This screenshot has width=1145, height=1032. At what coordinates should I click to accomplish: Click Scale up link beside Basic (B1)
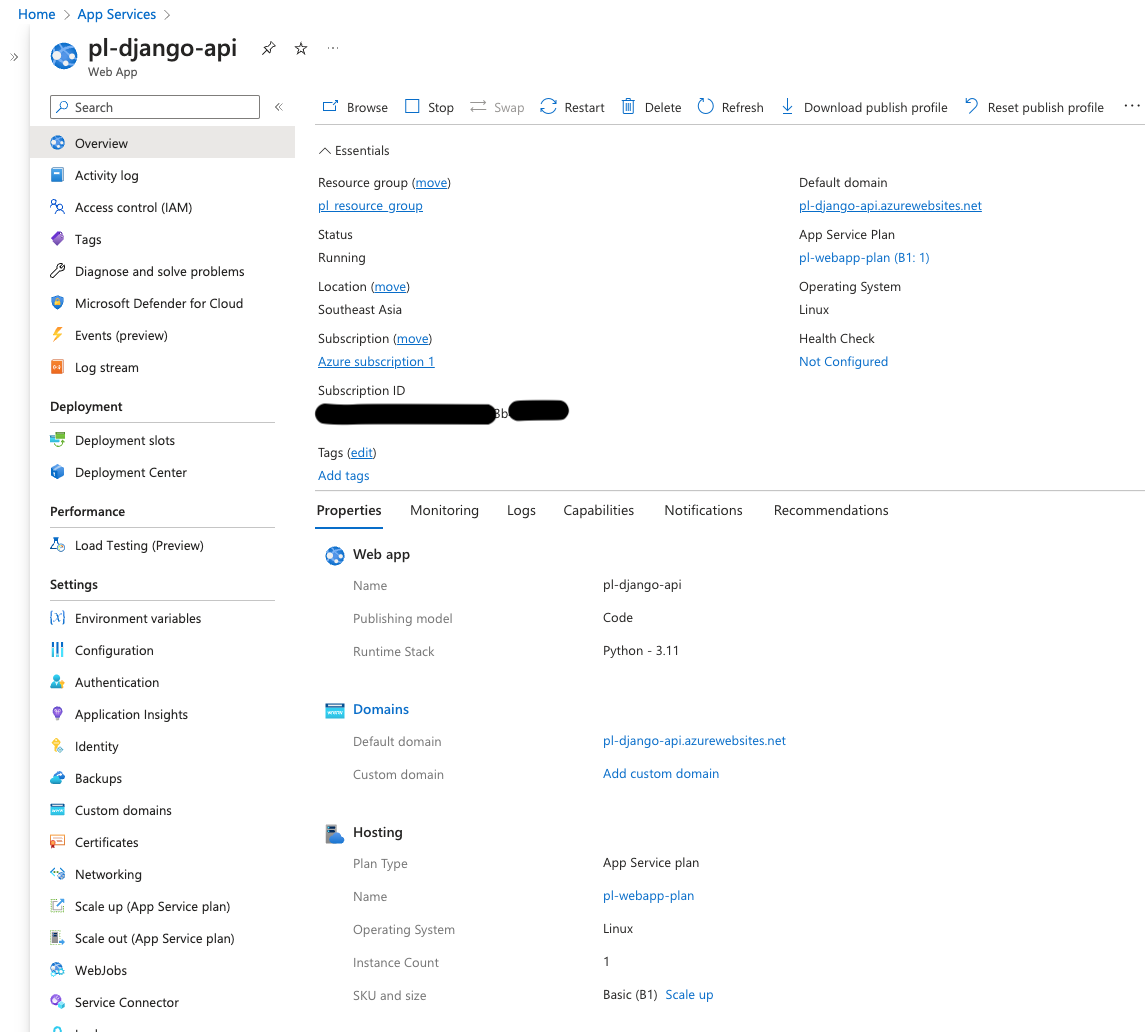point(689,995)
